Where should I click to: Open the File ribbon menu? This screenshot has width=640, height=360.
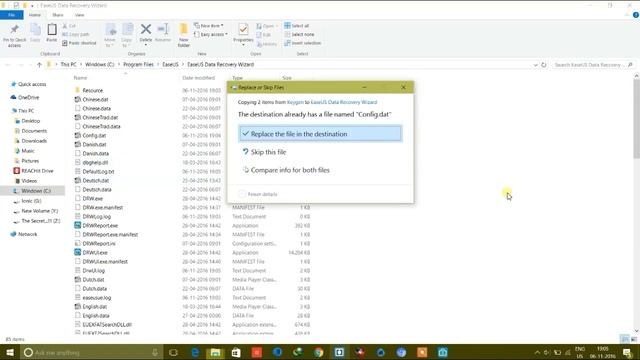coord(11,15)
